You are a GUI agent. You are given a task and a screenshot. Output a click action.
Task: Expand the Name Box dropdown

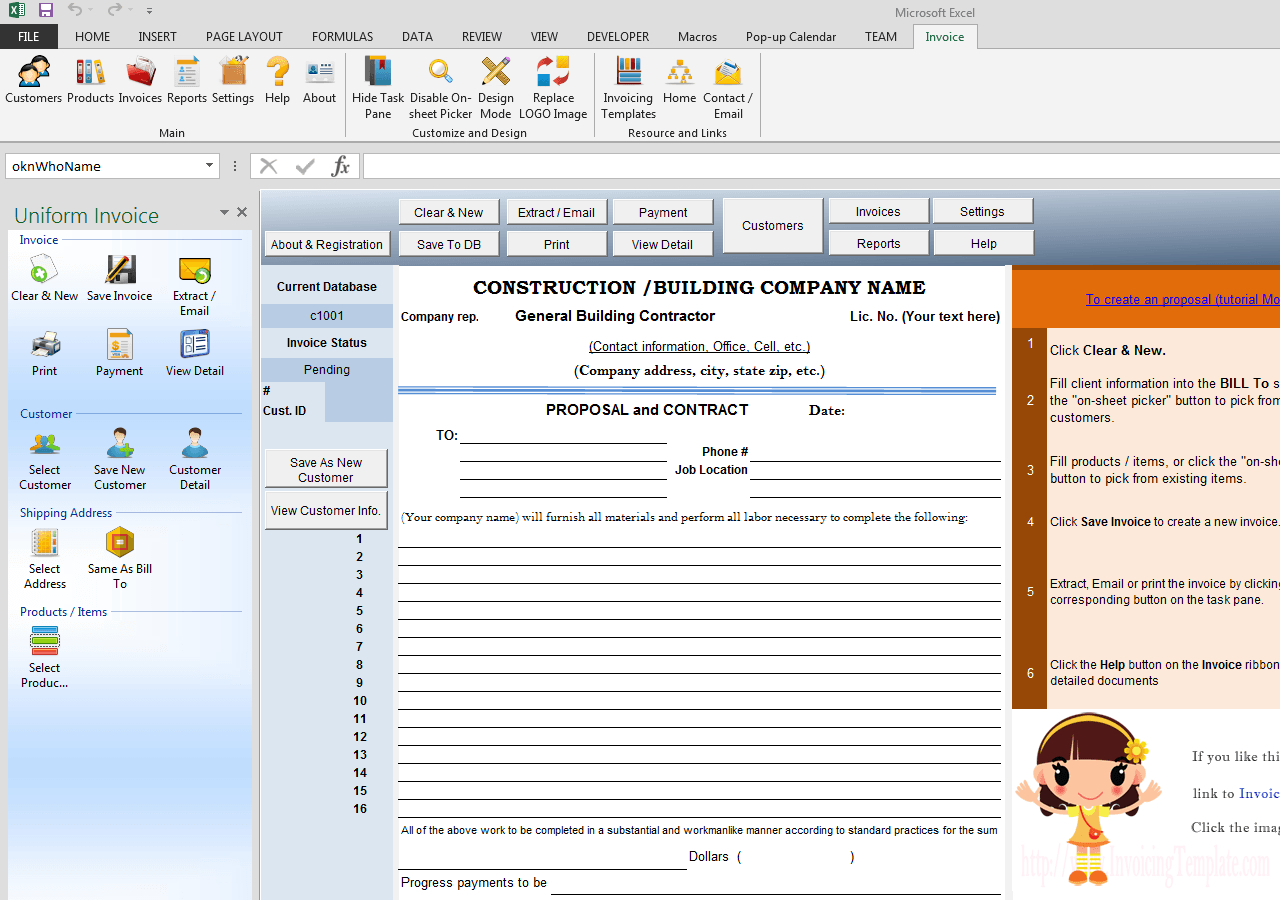click(x=210, y=166)
